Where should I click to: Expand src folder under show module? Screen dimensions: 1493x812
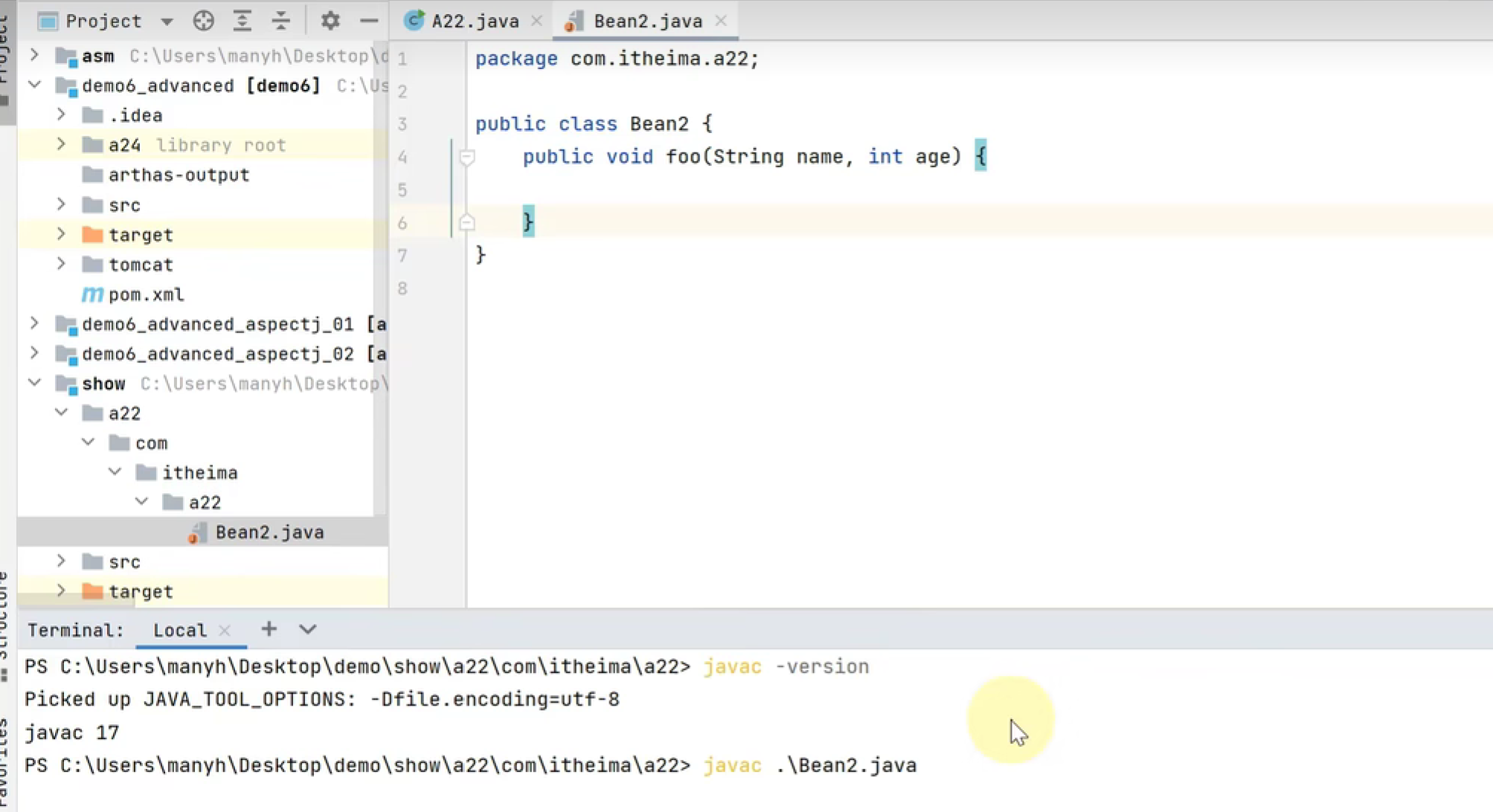click(x=61, y=561)
